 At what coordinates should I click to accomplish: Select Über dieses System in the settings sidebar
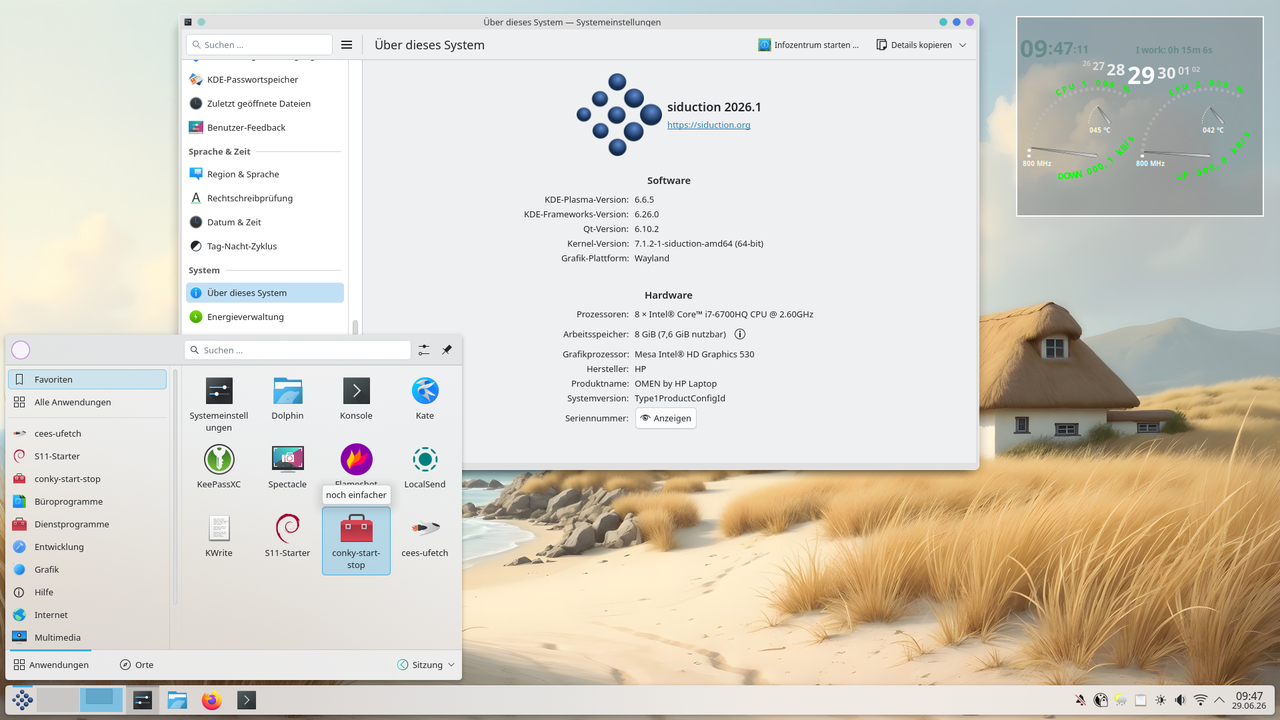(x=265, y=293)
